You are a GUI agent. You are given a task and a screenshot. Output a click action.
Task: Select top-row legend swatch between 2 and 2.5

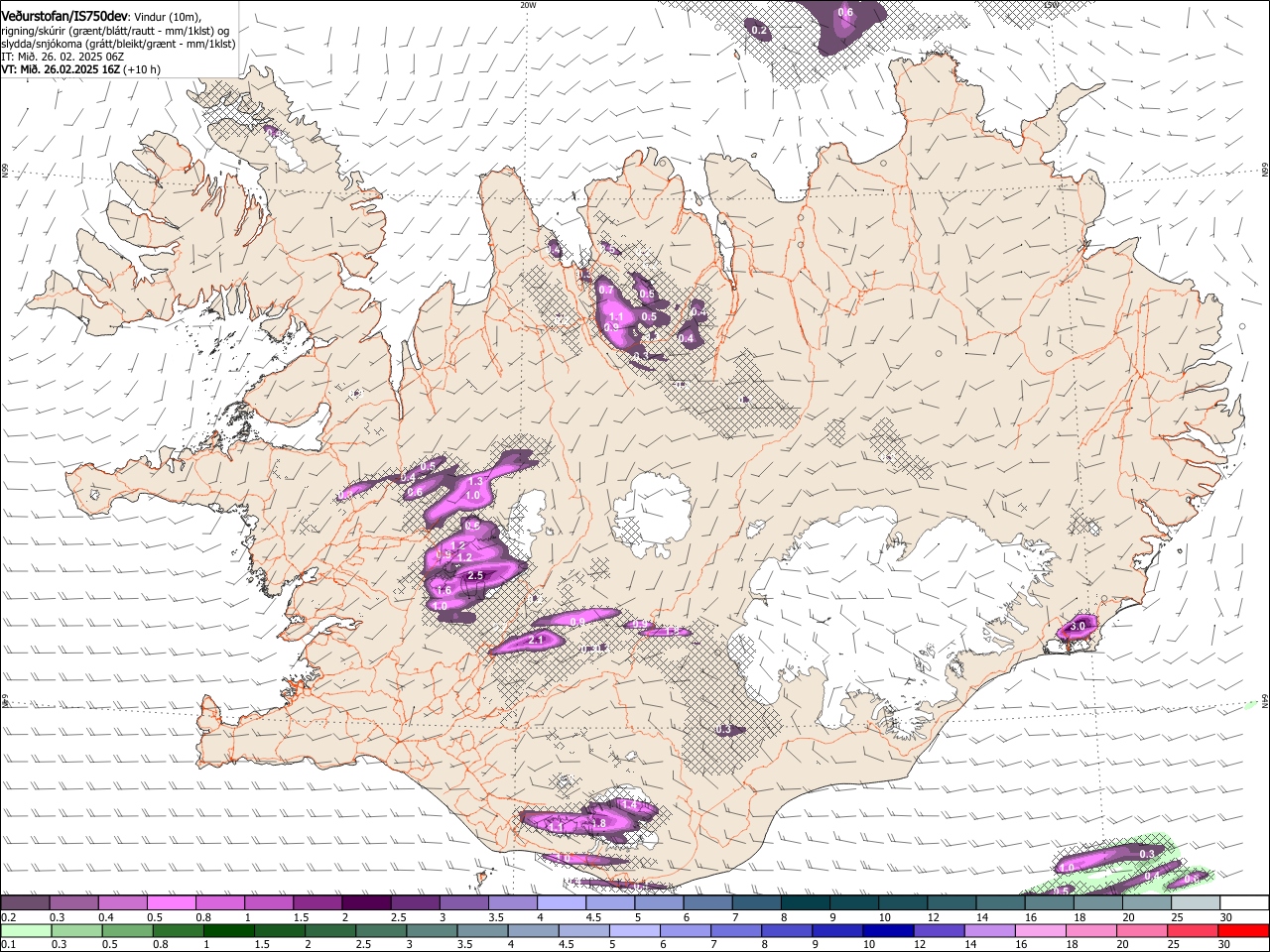[366, 903]
